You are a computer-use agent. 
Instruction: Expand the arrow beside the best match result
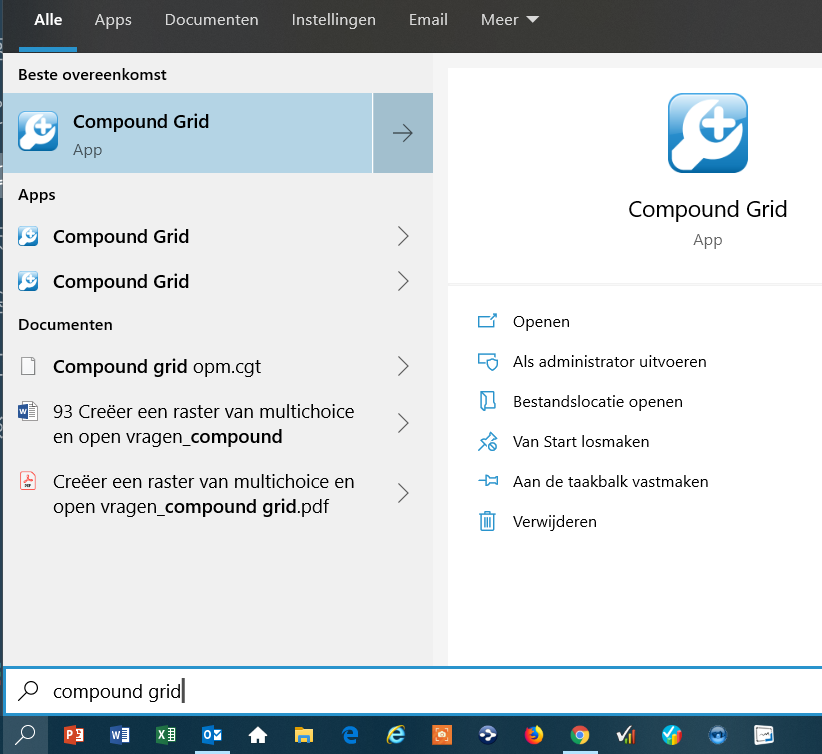pos(403,133)
